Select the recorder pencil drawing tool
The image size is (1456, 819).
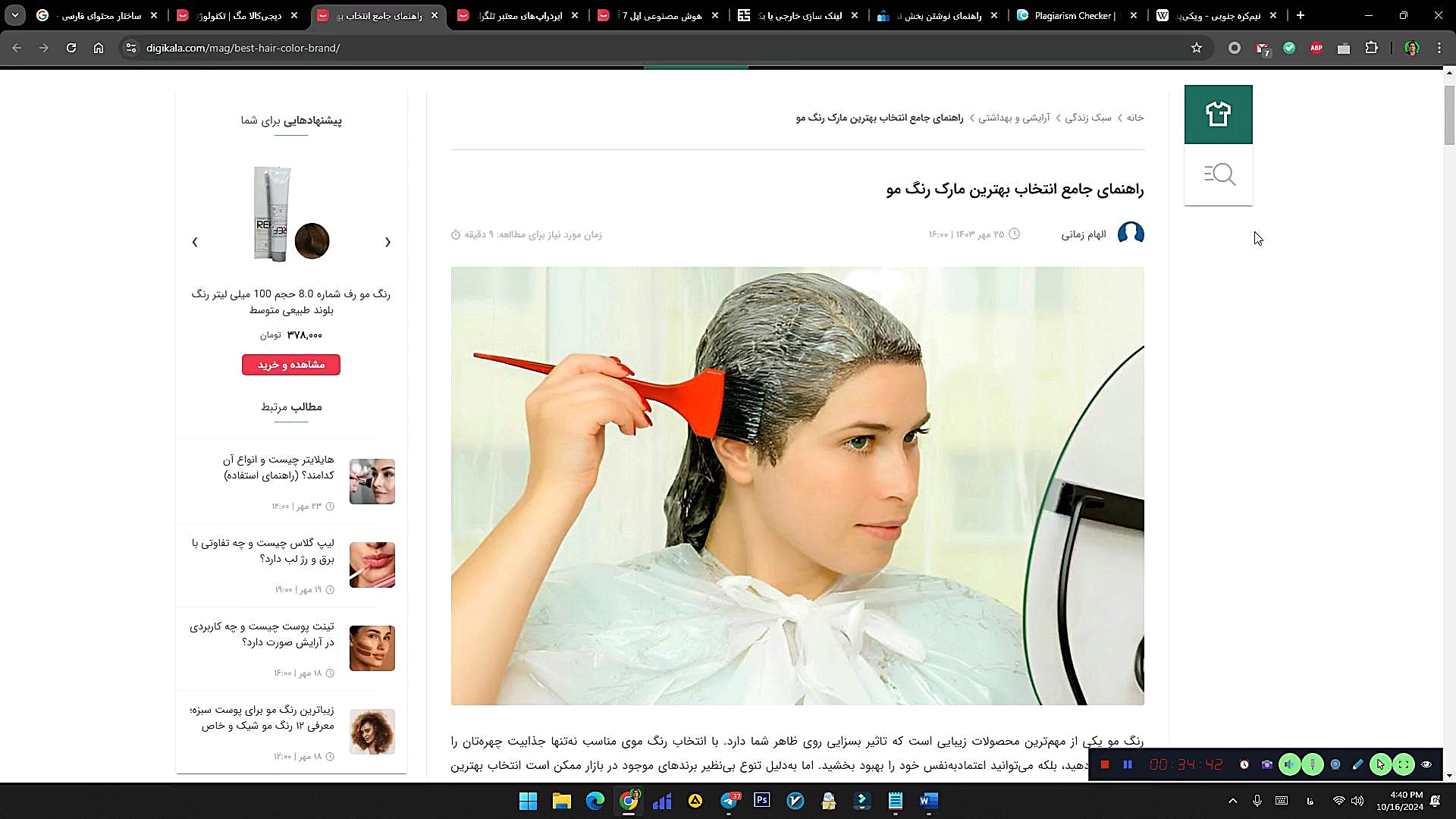(1358, 764)
